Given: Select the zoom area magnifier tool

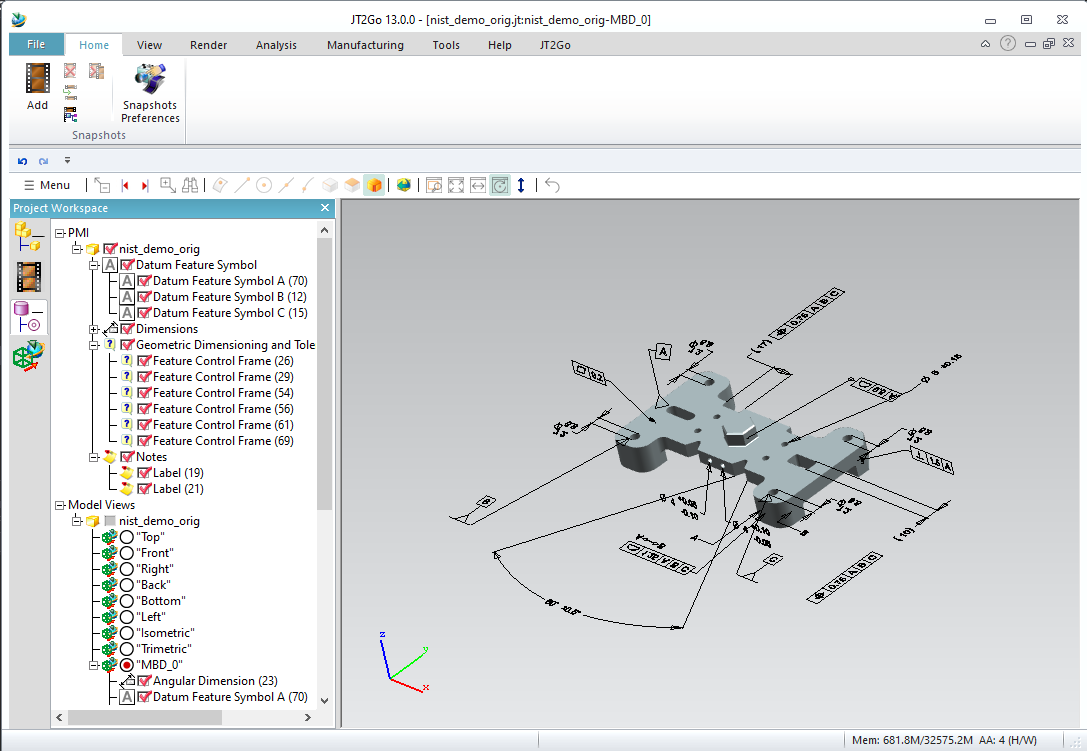Looking at the screenshot, I should pos(167,185).
